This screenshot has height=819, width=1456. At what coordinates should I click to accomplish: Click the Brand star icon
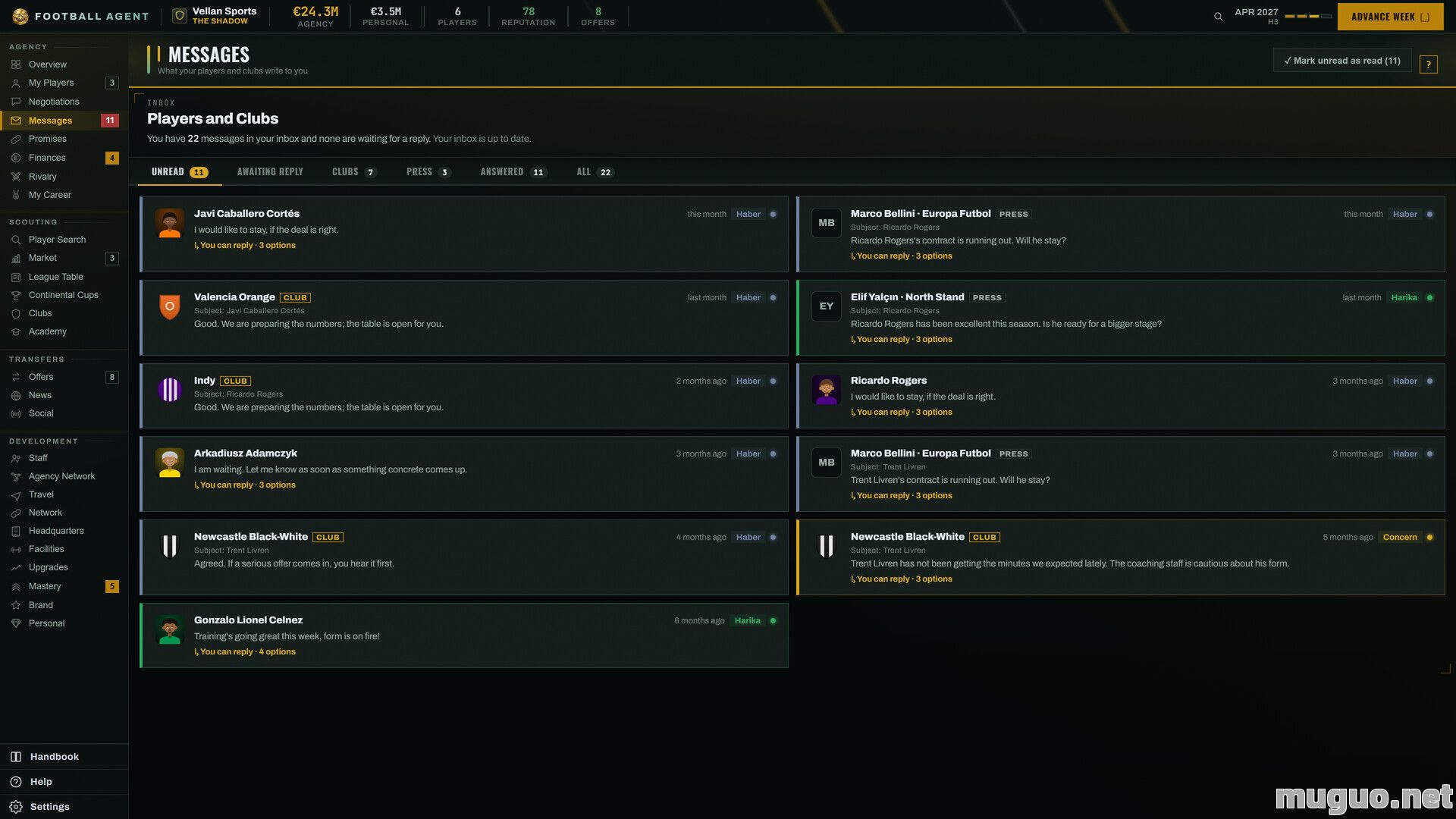tap(16, 605)
